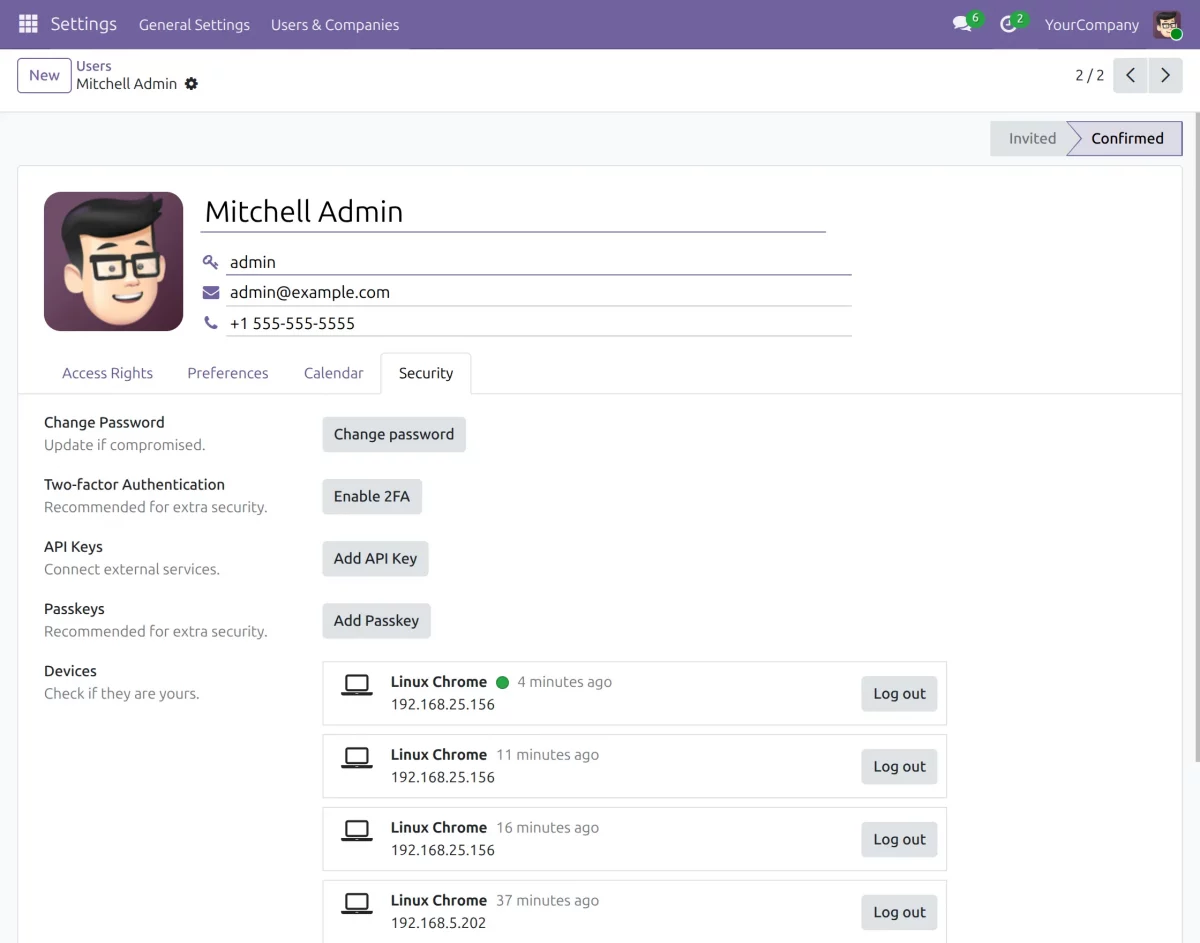Open the conversations icon with 6 badge
Screen dimensions: 1200x943
pos(963,24)
